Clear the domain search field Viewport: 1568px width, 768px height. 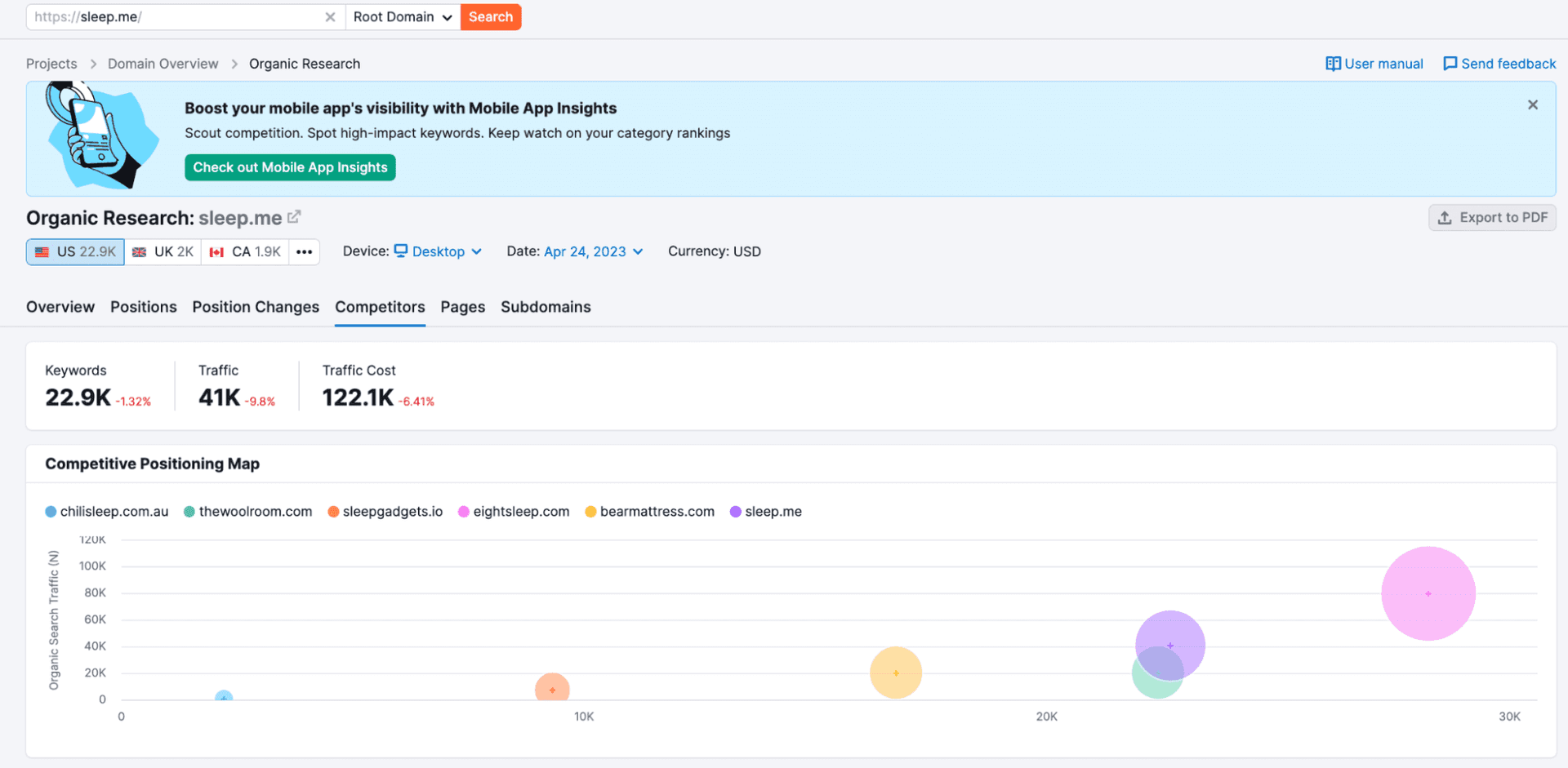(330, 17)
